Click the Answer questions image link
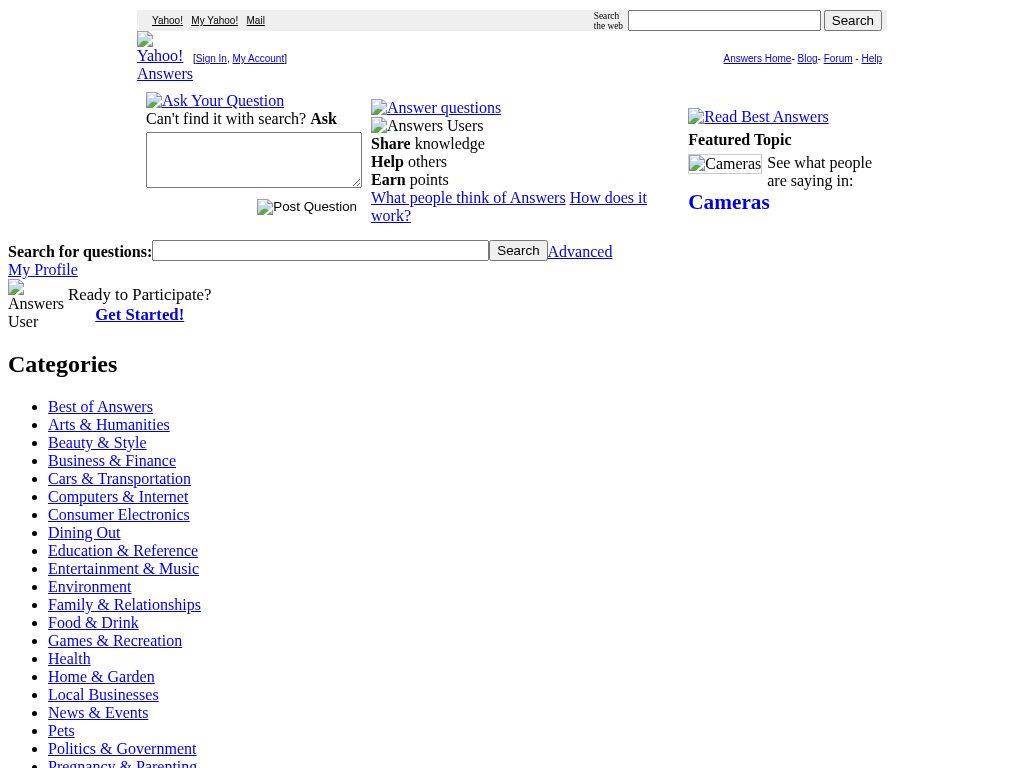 [436, 108]
